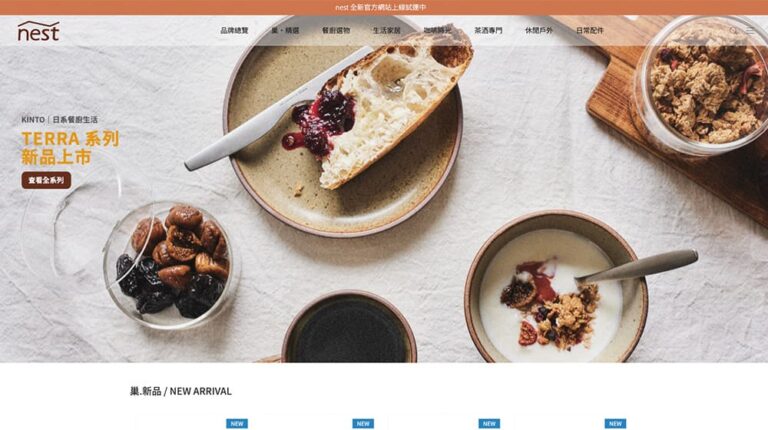Viewport: 768px width, 430px height.
Task: Click the top announcement banner text
Action: point(381,7)
